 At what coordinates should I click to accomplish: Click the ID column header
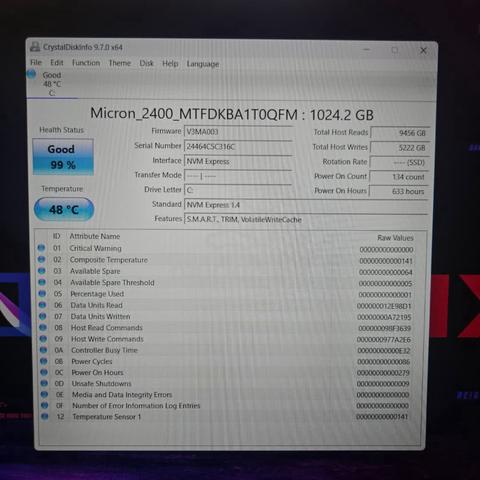(x=56, y=236)
